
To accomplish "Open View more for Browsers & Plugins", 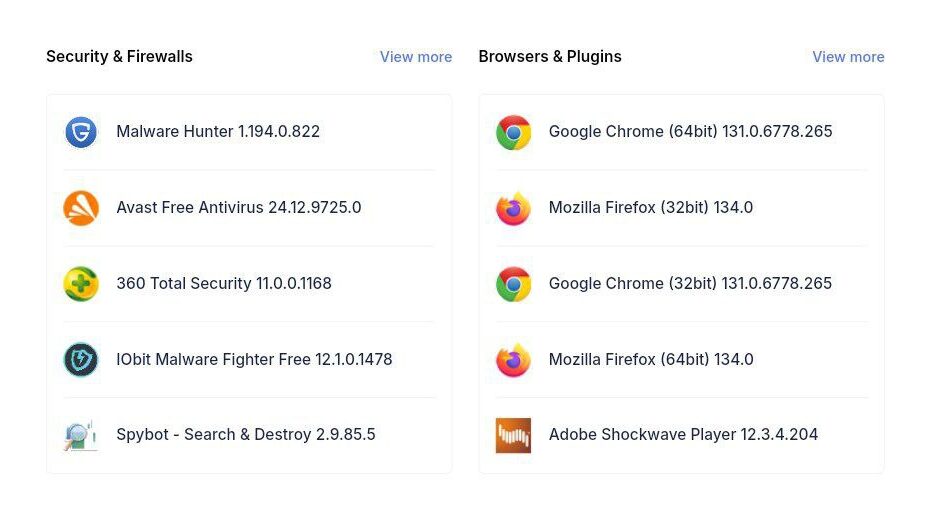I will [848, 57].
